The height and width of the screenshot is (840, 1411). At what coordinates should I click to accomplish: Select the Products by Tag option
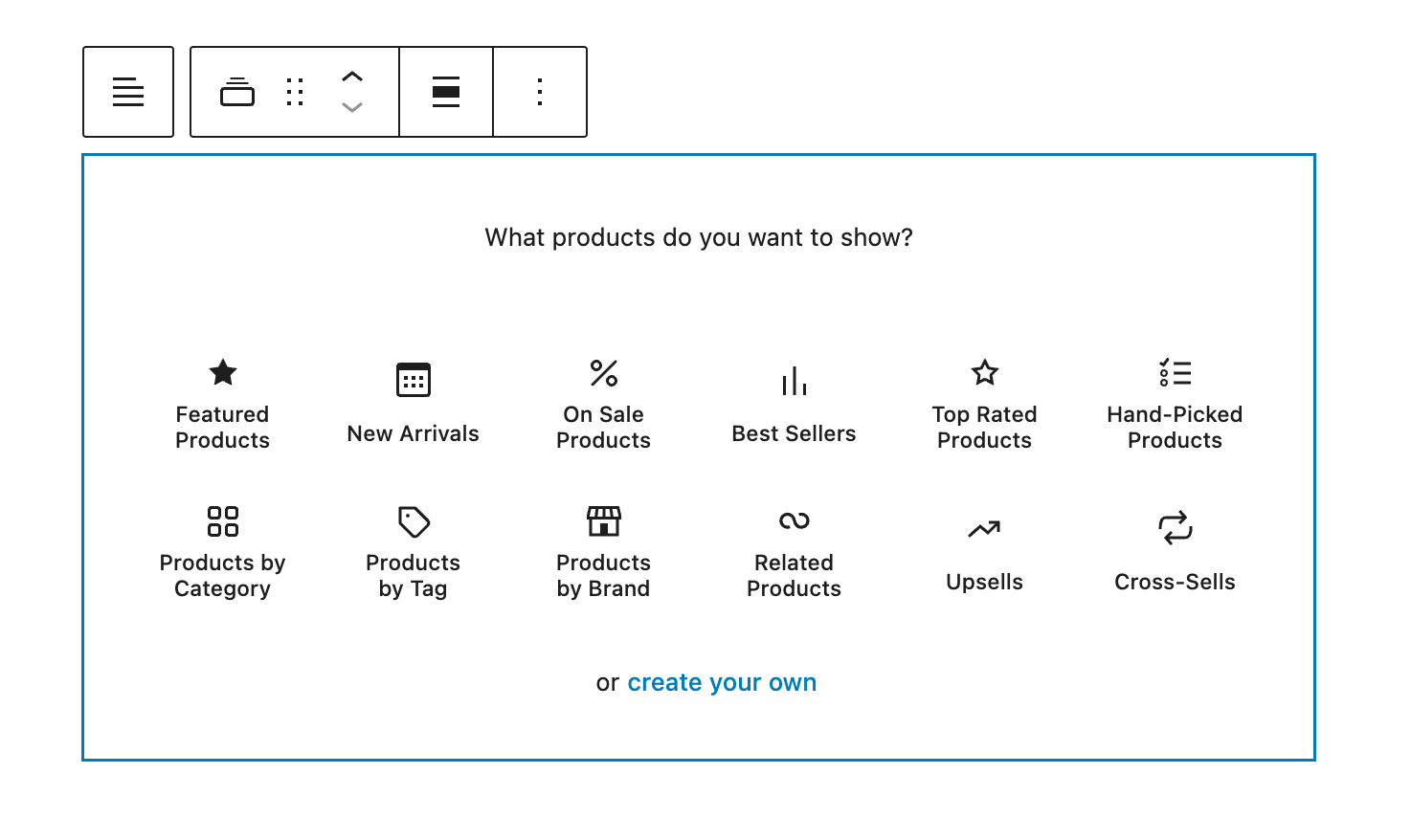tap(413, 550)
